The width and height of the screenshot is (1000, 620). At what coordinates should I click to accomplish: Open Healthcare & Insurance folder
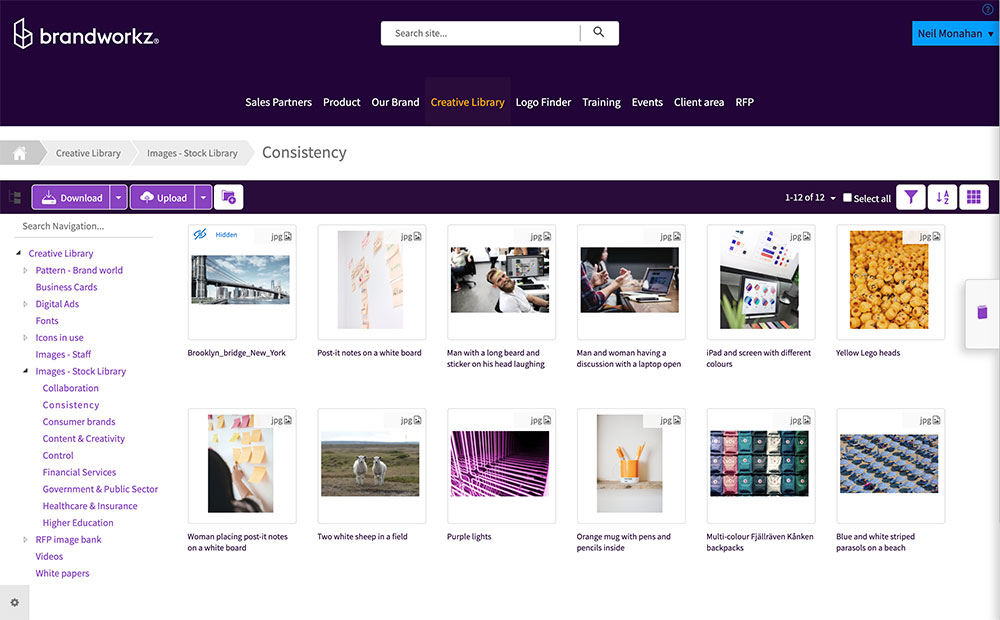pos(90,506)
